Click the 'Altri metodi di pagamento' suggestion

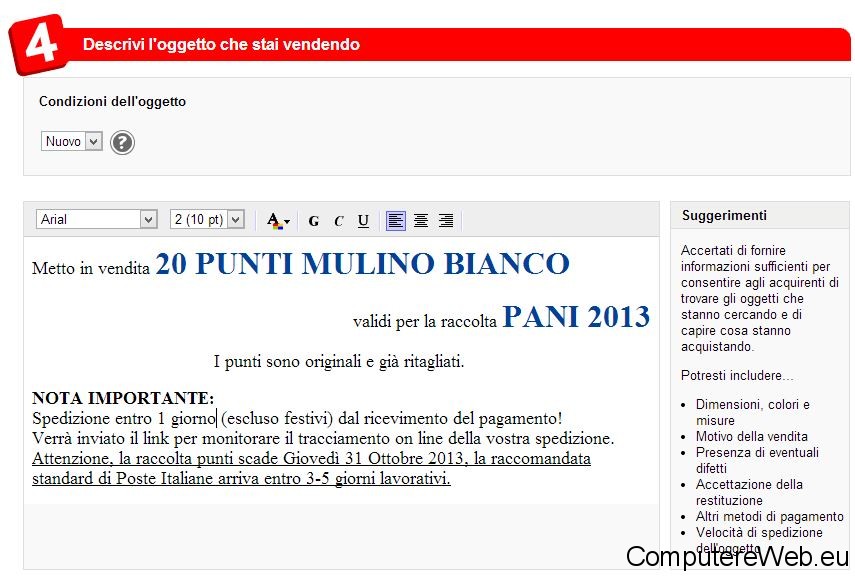click(x=769, y=517)
